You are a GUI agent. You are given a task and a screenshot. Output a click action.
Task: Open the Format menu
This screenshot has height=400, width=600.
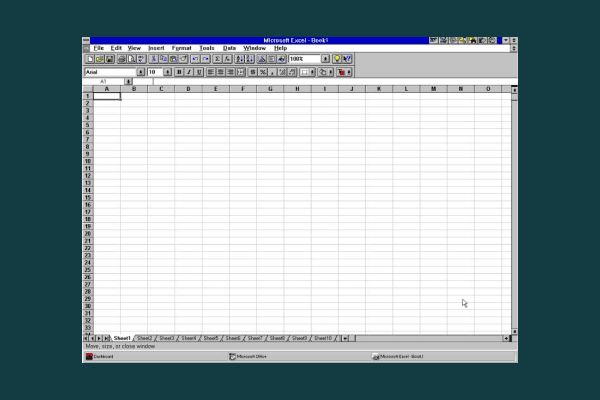pyautogui.click(x=181, y=48)
